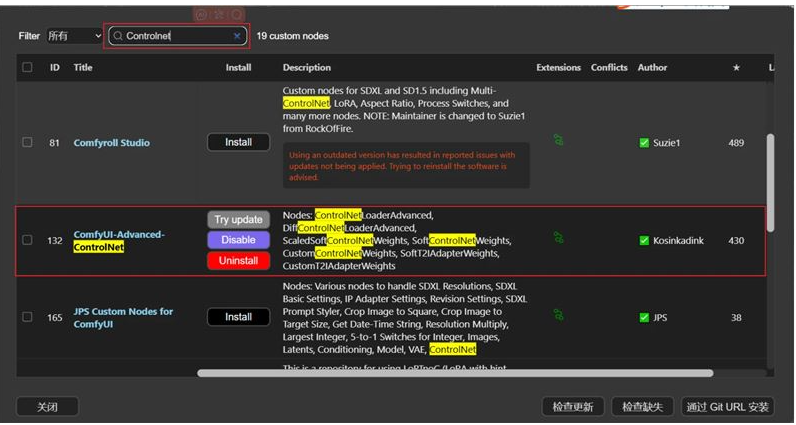
Task: Check the select-all checkbox in table header
Action: [x=27, y=68]
